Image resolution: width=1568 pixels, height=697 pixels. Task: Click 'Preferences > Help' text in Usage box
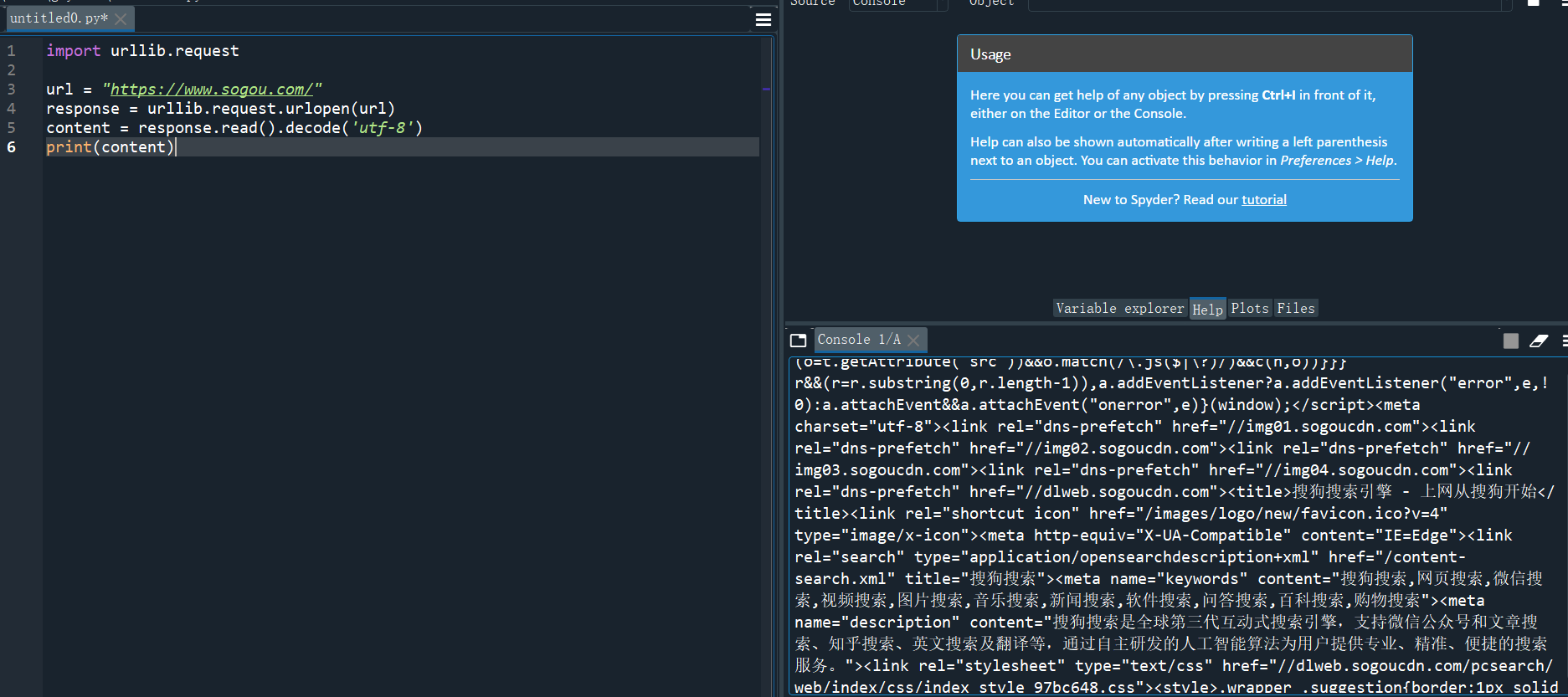point(1337,161)
